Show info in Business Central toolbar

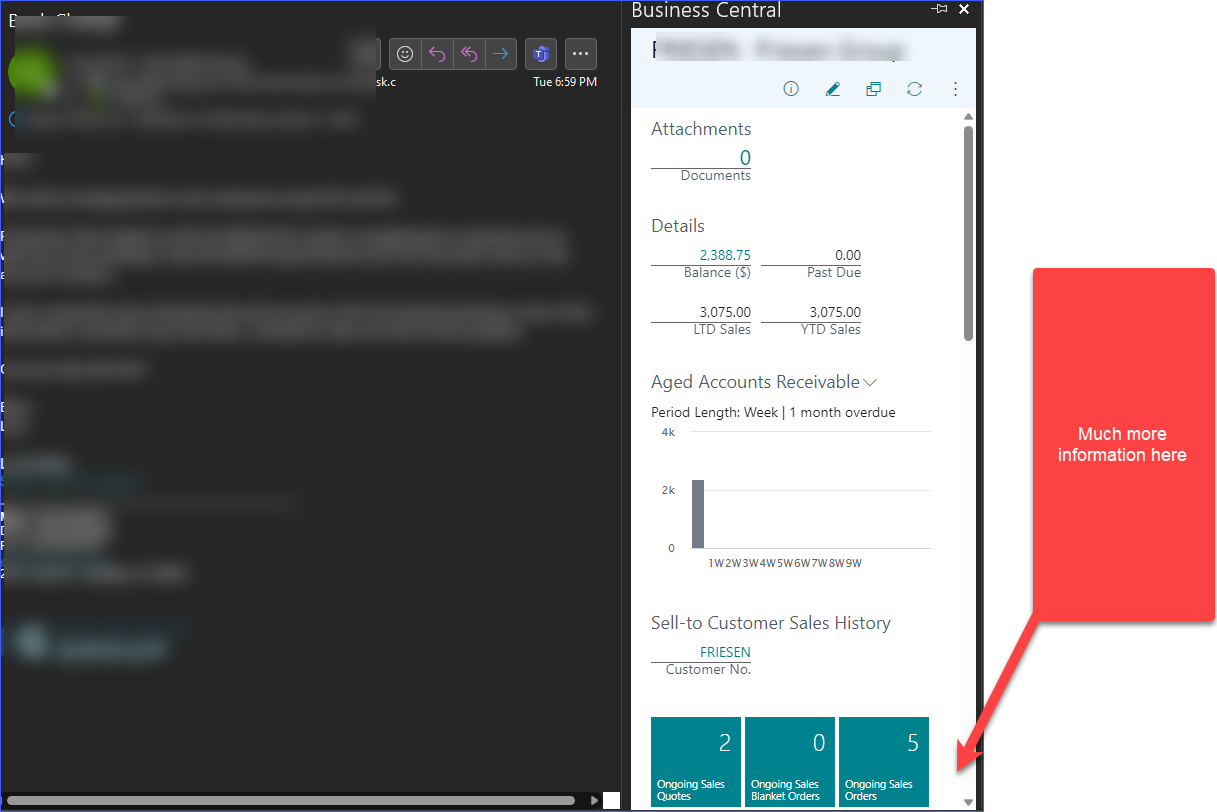point(791,89)
